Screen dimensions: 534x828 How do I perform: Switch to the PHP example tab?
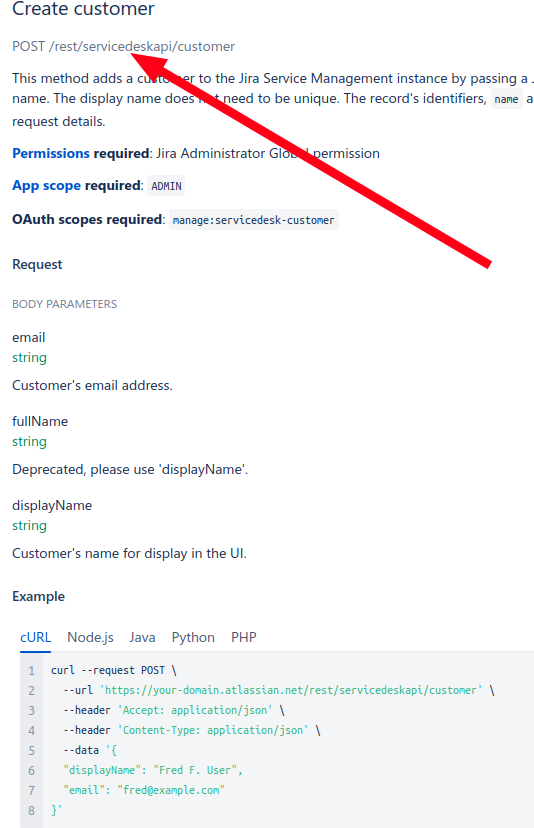(243, 637)
